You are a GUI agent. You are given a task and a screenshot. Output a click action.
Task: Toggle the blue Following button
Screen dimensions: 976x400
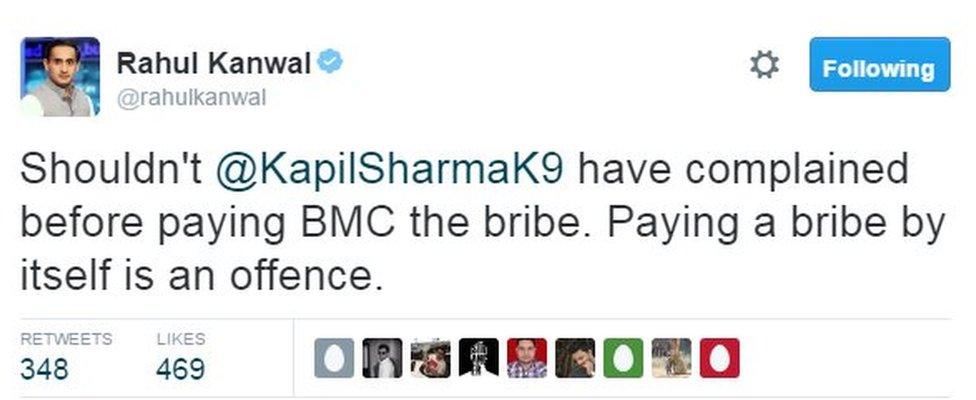pos(880,65)
